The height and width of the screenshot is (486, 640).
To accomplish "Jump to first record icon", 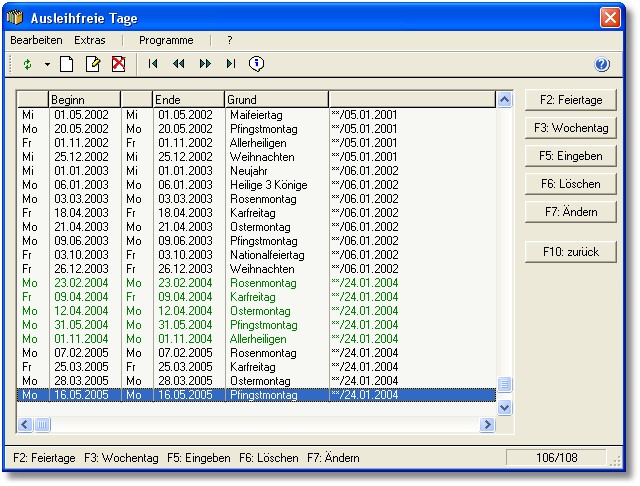I will 153,64.
